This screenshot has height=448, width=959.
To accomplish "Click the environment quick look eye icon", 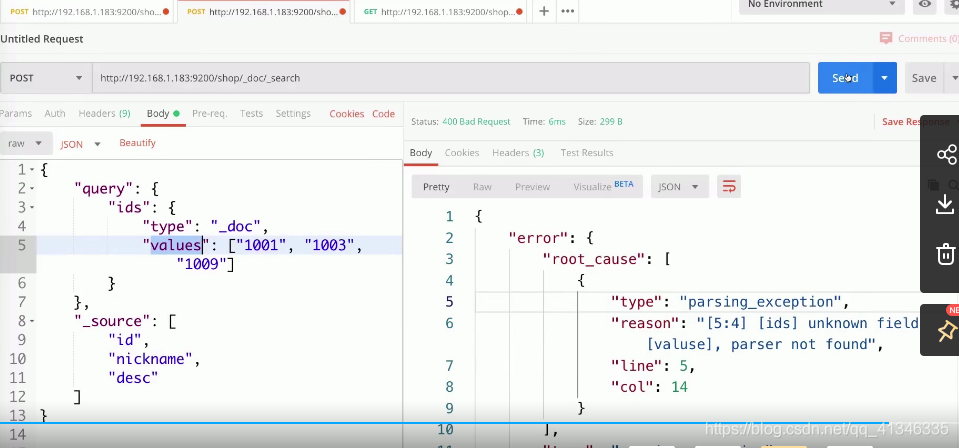I will coord(925,4).
